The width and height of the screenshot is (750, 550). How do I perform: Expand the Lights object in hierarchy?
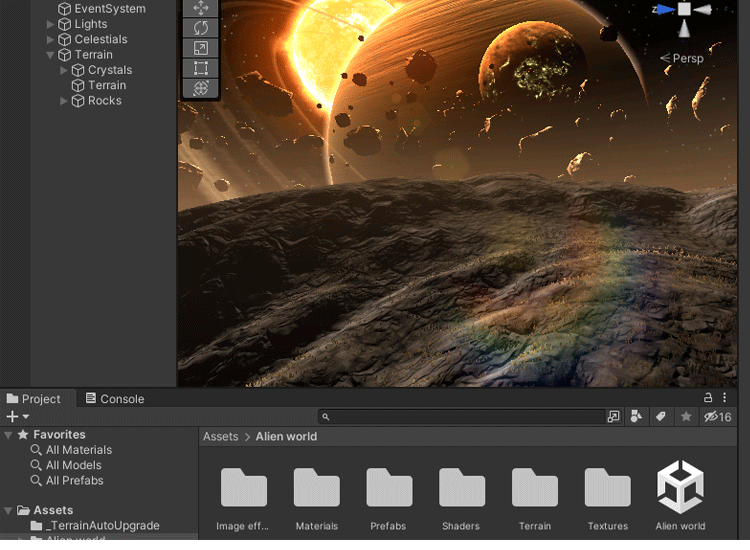pos(51,24)
